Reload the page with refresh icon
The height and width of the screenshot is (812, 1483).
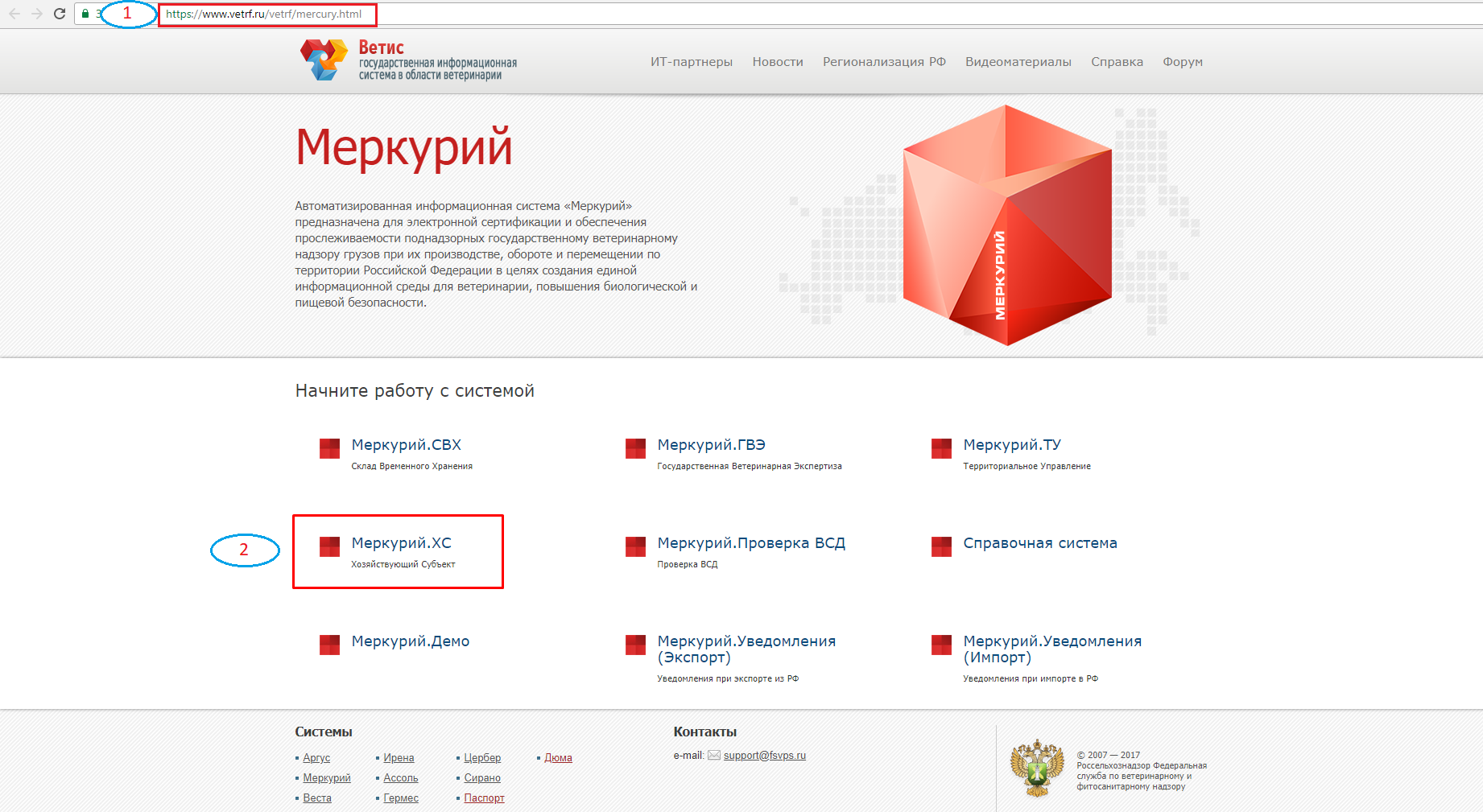tap(60, 14)
